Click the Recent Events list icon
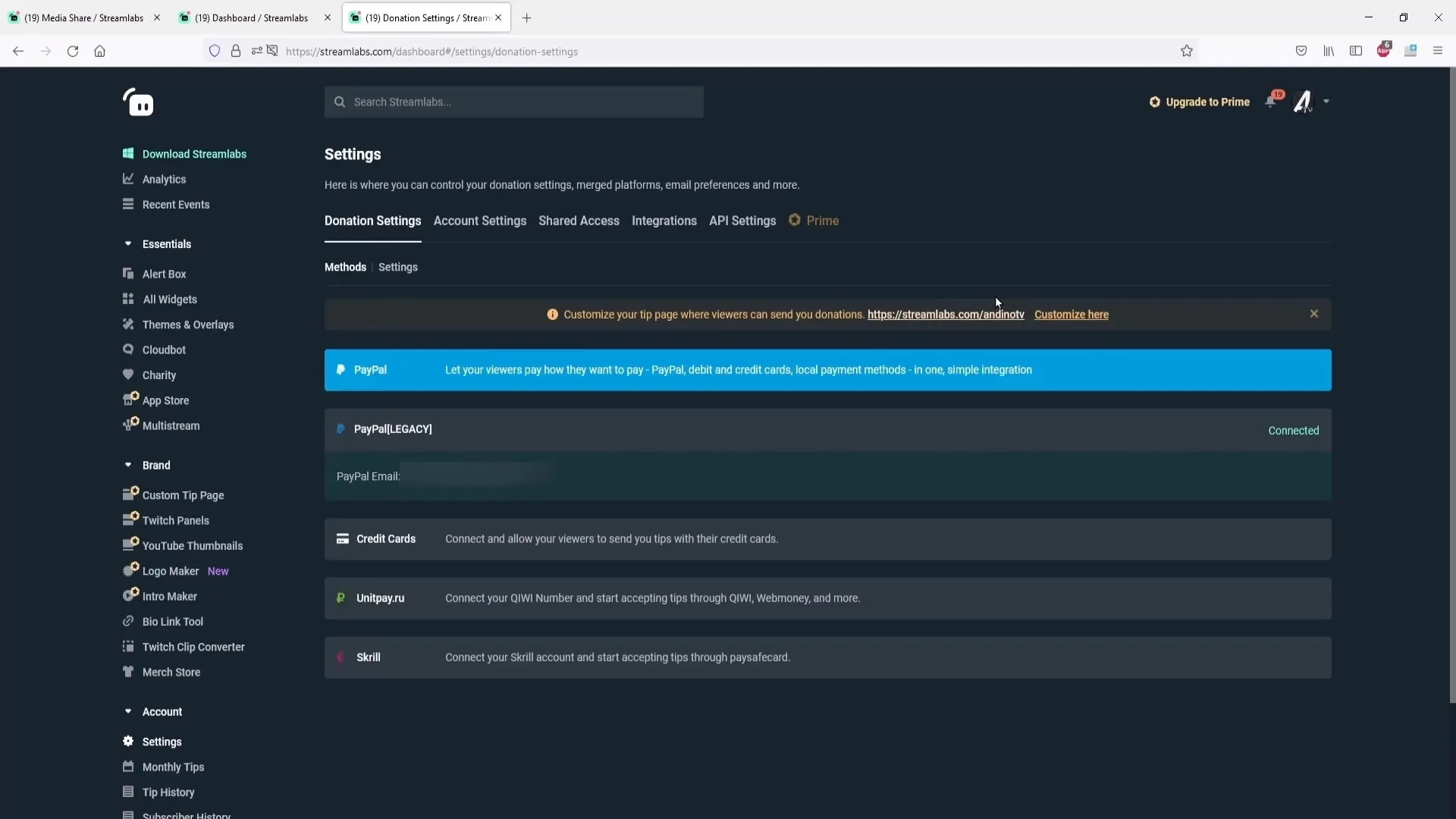The image size is (1456, 819). tap(128, 204)
